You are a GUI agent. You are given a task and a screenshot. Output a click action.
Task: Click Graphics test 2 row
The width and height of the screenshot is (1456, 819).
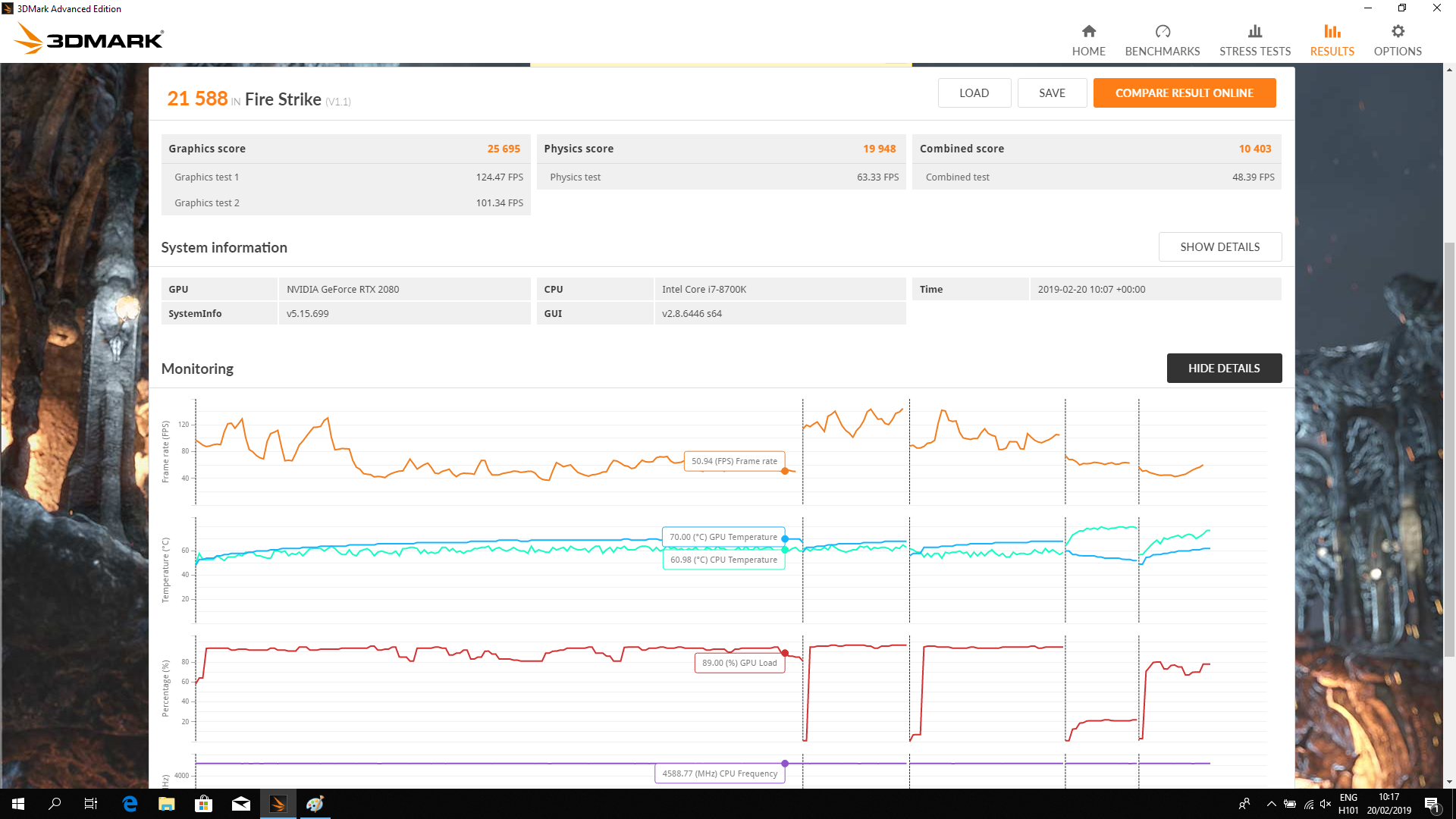(x=346, y=202)
